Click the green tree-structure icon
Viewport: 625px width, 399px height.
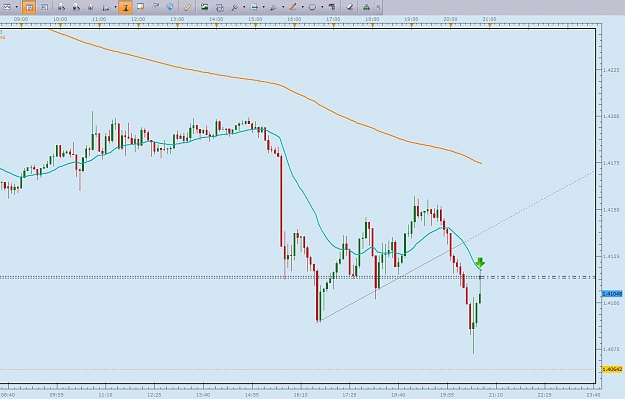366,7
